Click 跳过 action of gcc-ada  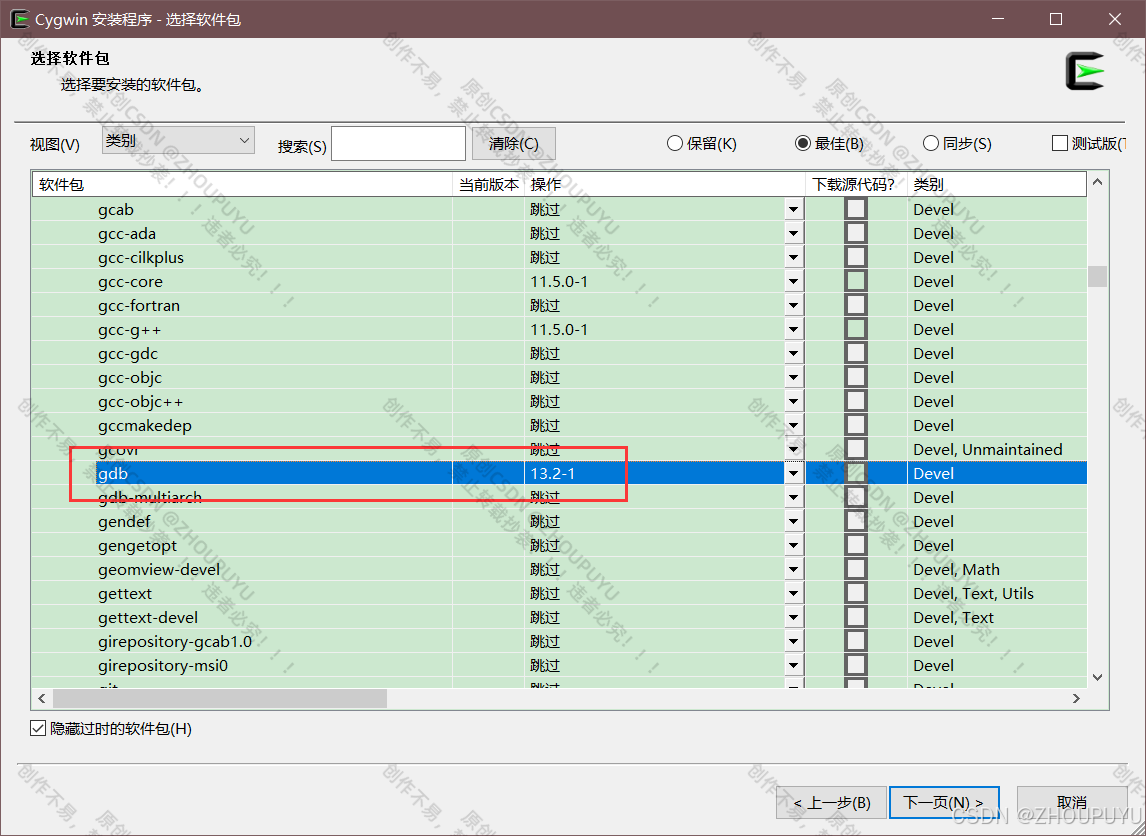pyautogui.click(x=545, y=234)
